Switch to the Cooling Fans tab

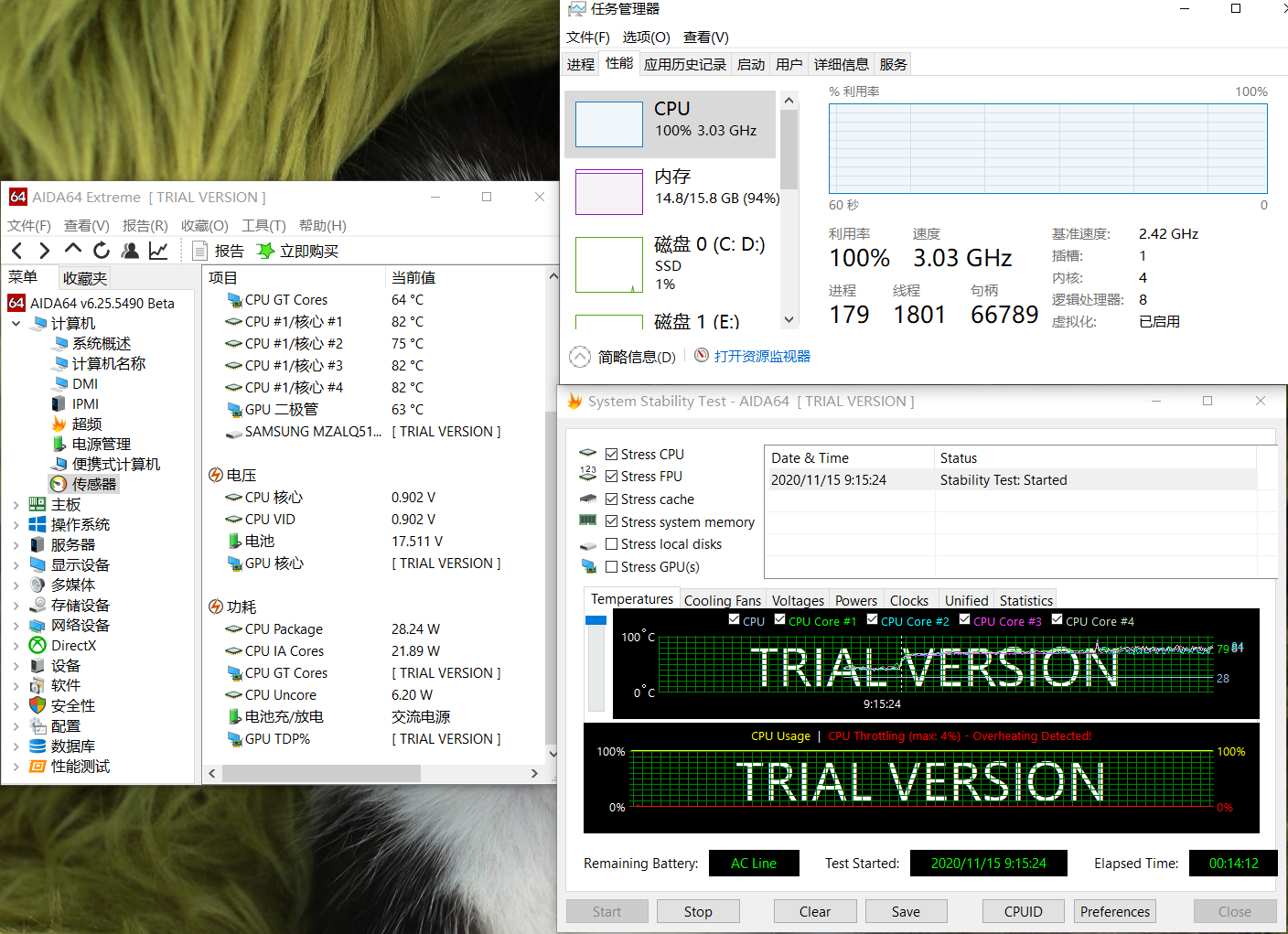tap(723, 600)
